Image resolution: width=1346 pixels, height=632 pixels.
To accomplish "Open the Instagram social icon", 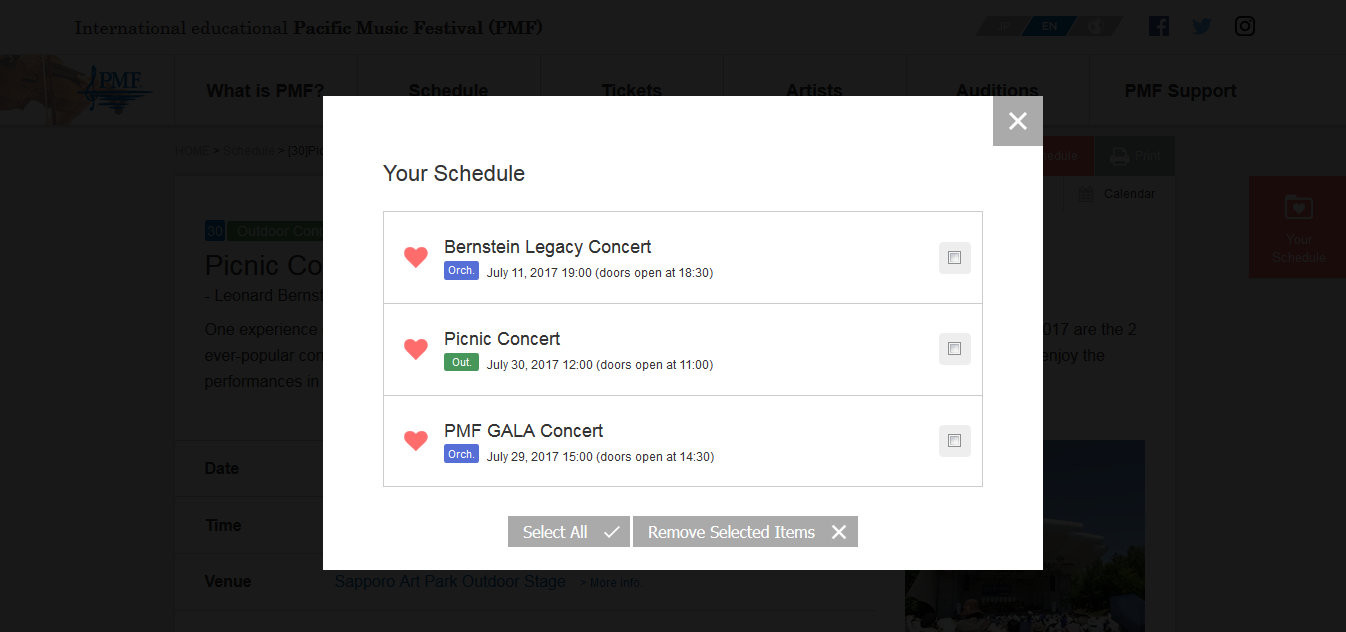I will (x=1245, y=26).
